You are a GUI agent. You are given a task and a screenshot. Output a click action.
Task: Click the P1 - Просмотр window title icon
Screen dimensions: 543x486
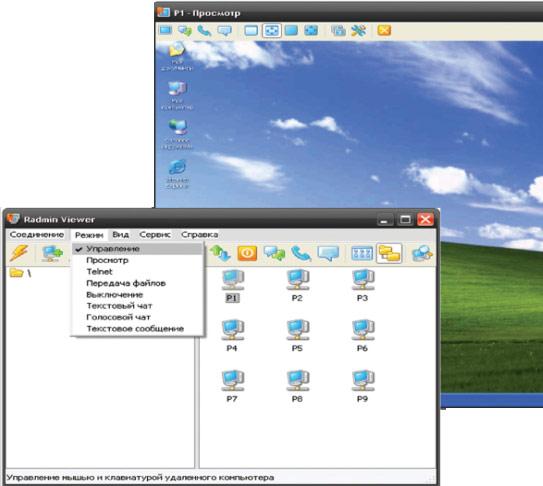163,12
